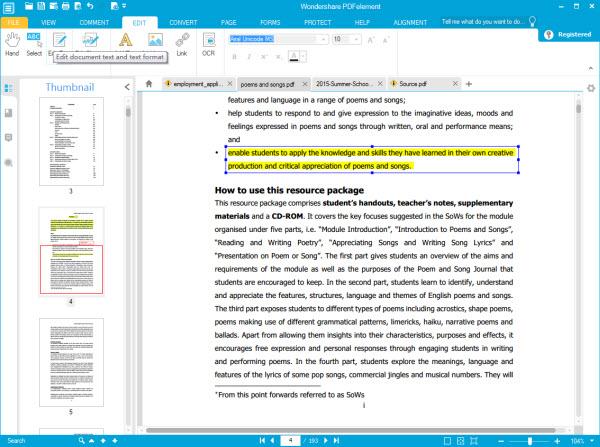Increase font size button
600x447 pixels.
pos(370,40)
